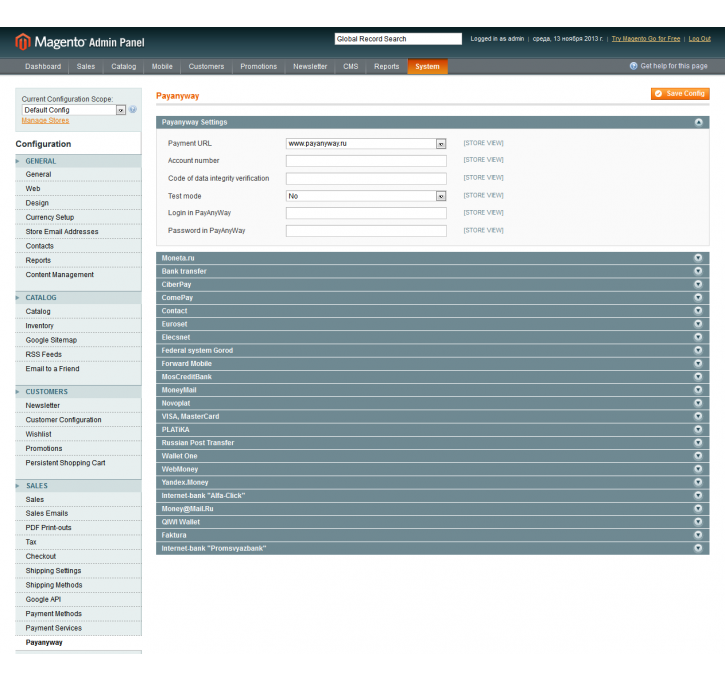Expand the Euroset section arrow icon
Screen dimensions: 725x680
698,324
